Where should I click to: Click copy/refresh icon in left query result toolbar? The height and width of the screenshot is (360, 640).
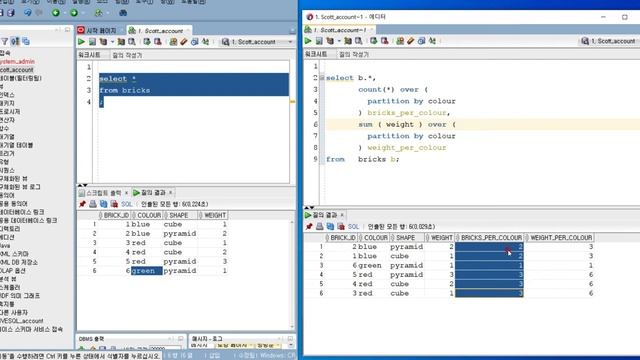104,204
